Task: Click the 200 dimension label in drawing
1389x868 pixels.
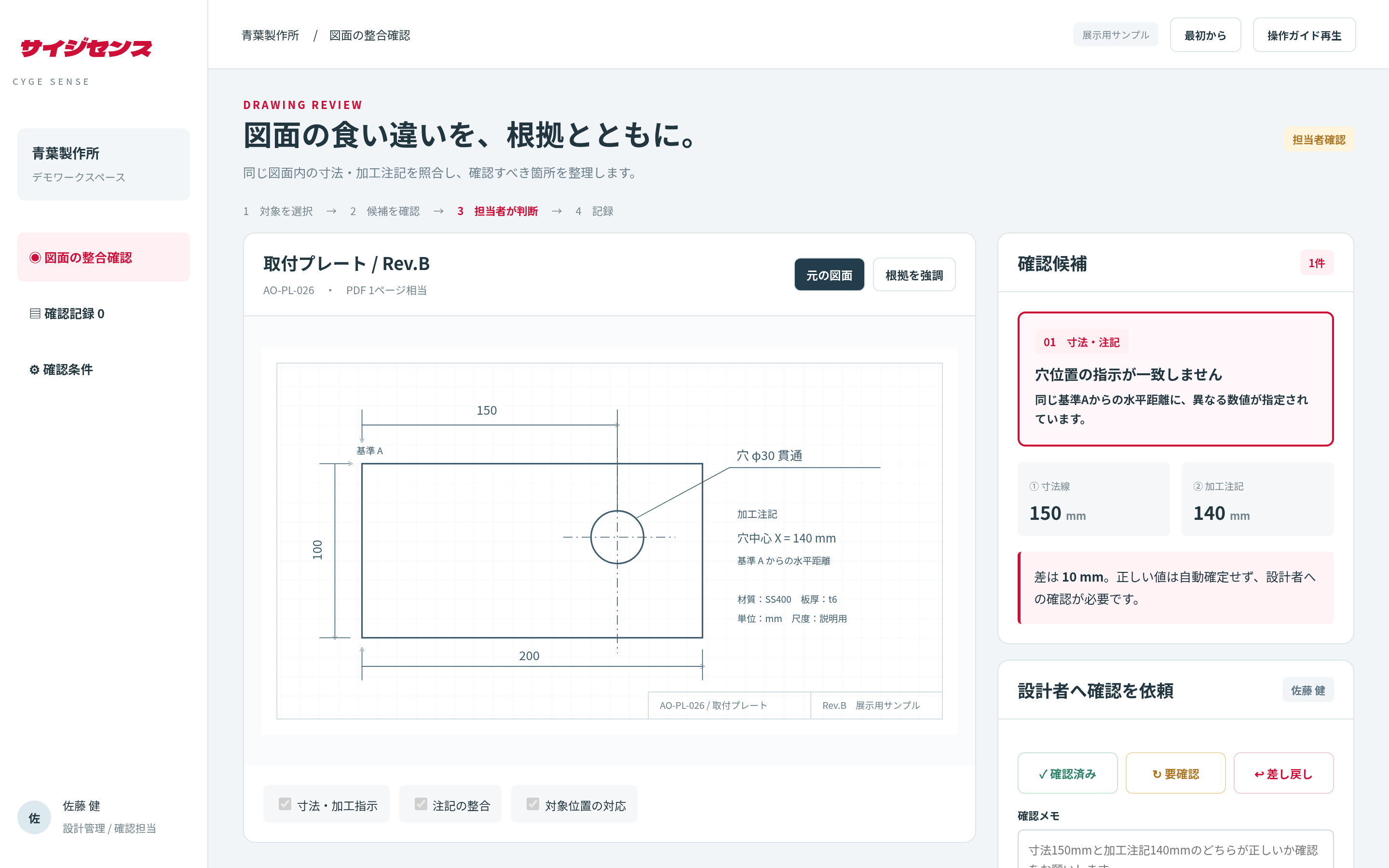Action: [529, 656]
